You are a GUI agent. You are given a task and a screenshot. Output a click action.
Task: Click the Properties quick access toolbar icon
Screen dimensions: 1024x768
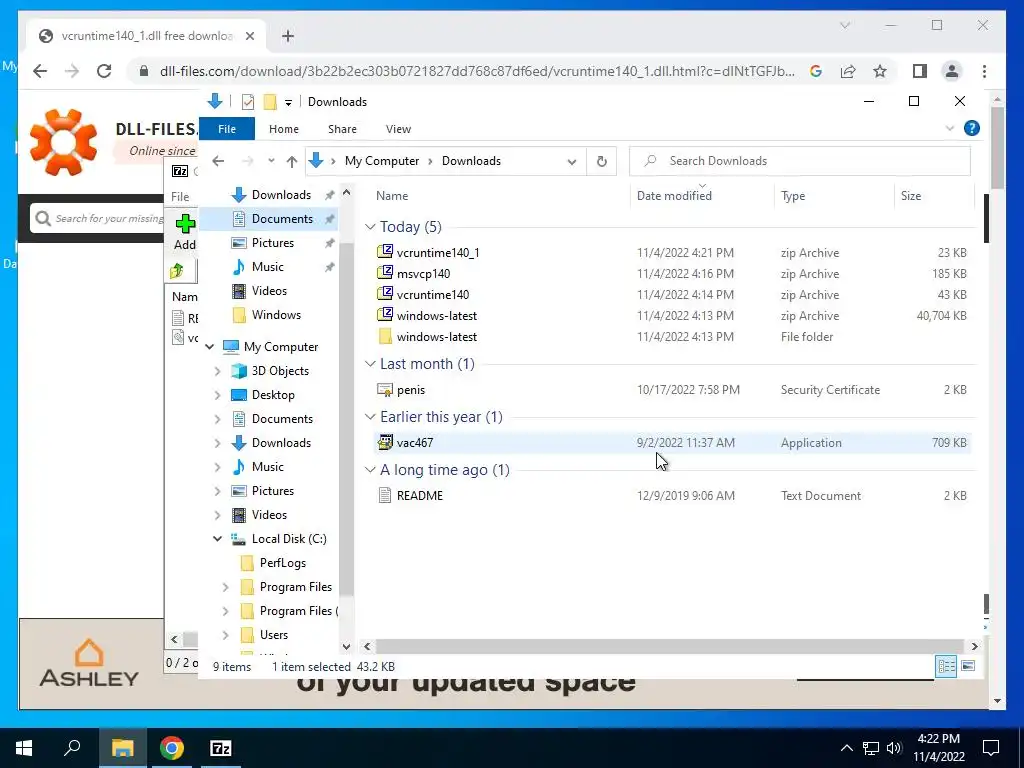(248, 102)
